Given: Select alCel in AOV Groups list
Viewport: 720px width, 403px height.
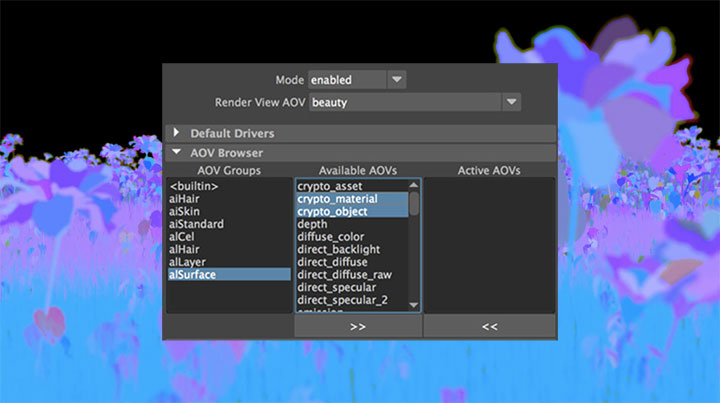Looking at the screenshot, I should [183, 237].
